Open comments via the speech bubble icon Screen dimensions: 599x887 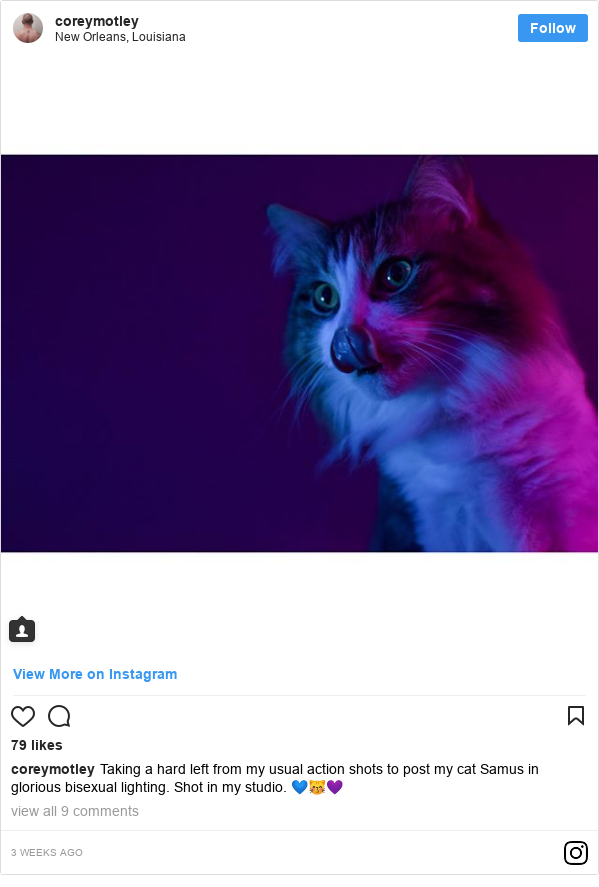59,716
